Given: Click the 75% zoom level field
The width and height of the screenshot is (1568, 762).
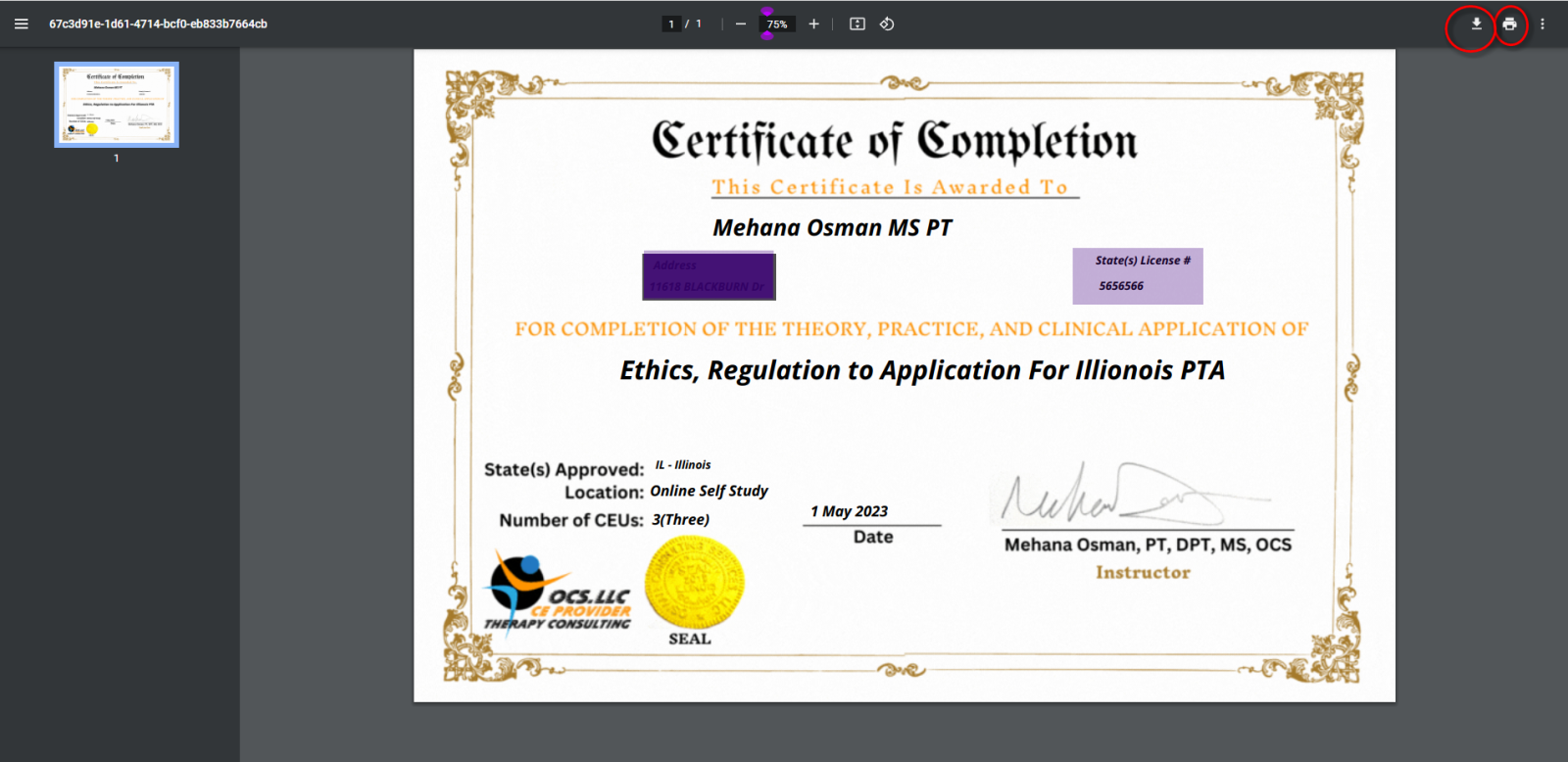Looking at the screenshot, I should click(x=777, y=24).
